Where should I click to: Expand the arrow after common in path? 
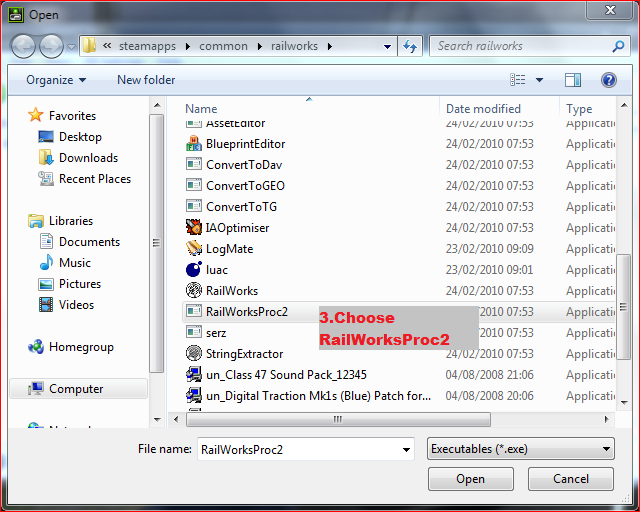260,47
